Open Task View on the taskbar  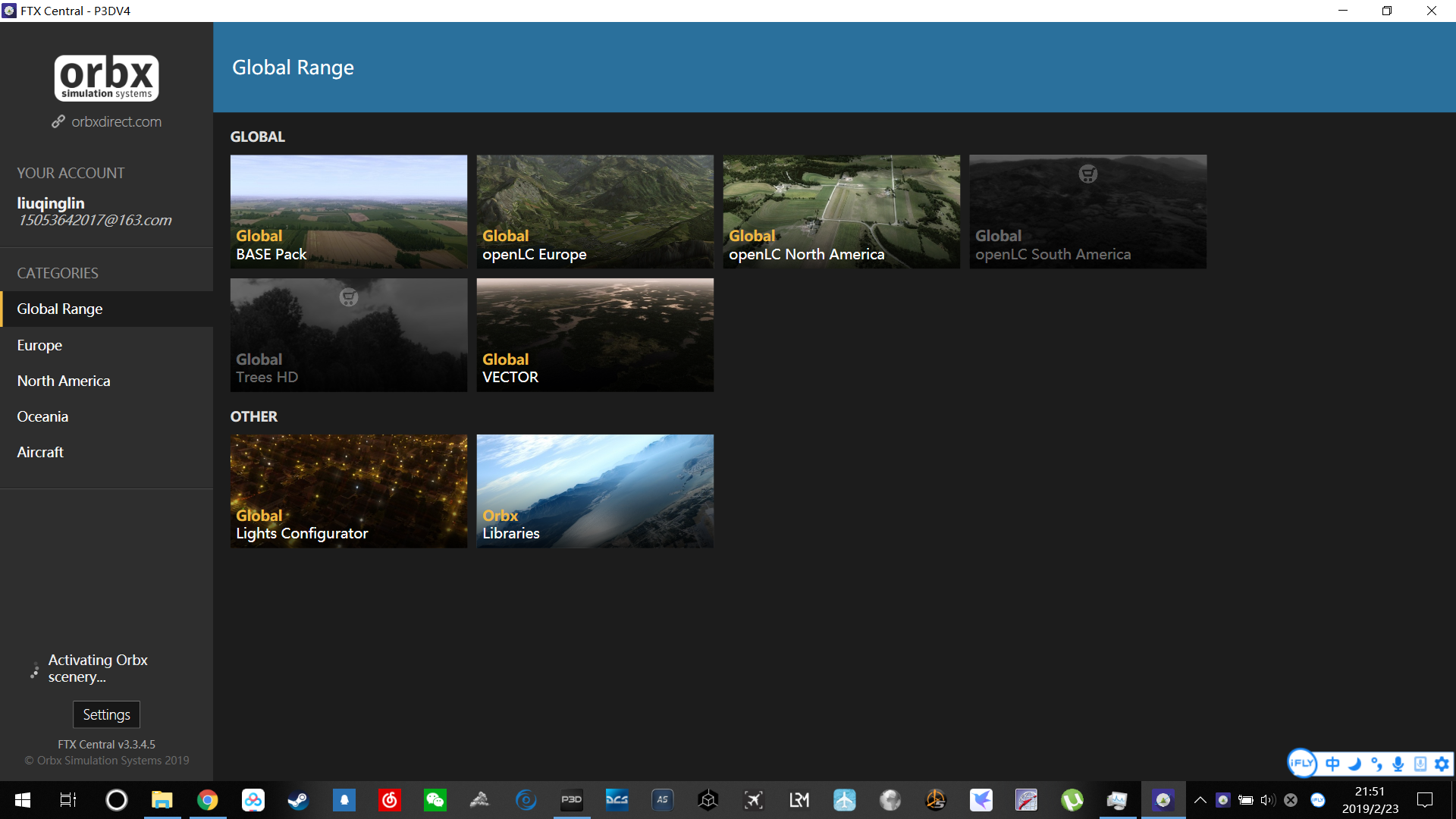tap(68, 800)
